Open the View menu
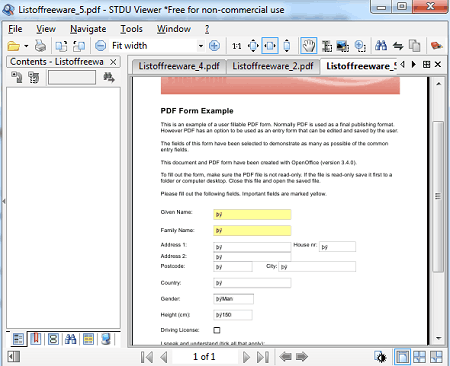This screenshot has width=450, height=366. 46,29
